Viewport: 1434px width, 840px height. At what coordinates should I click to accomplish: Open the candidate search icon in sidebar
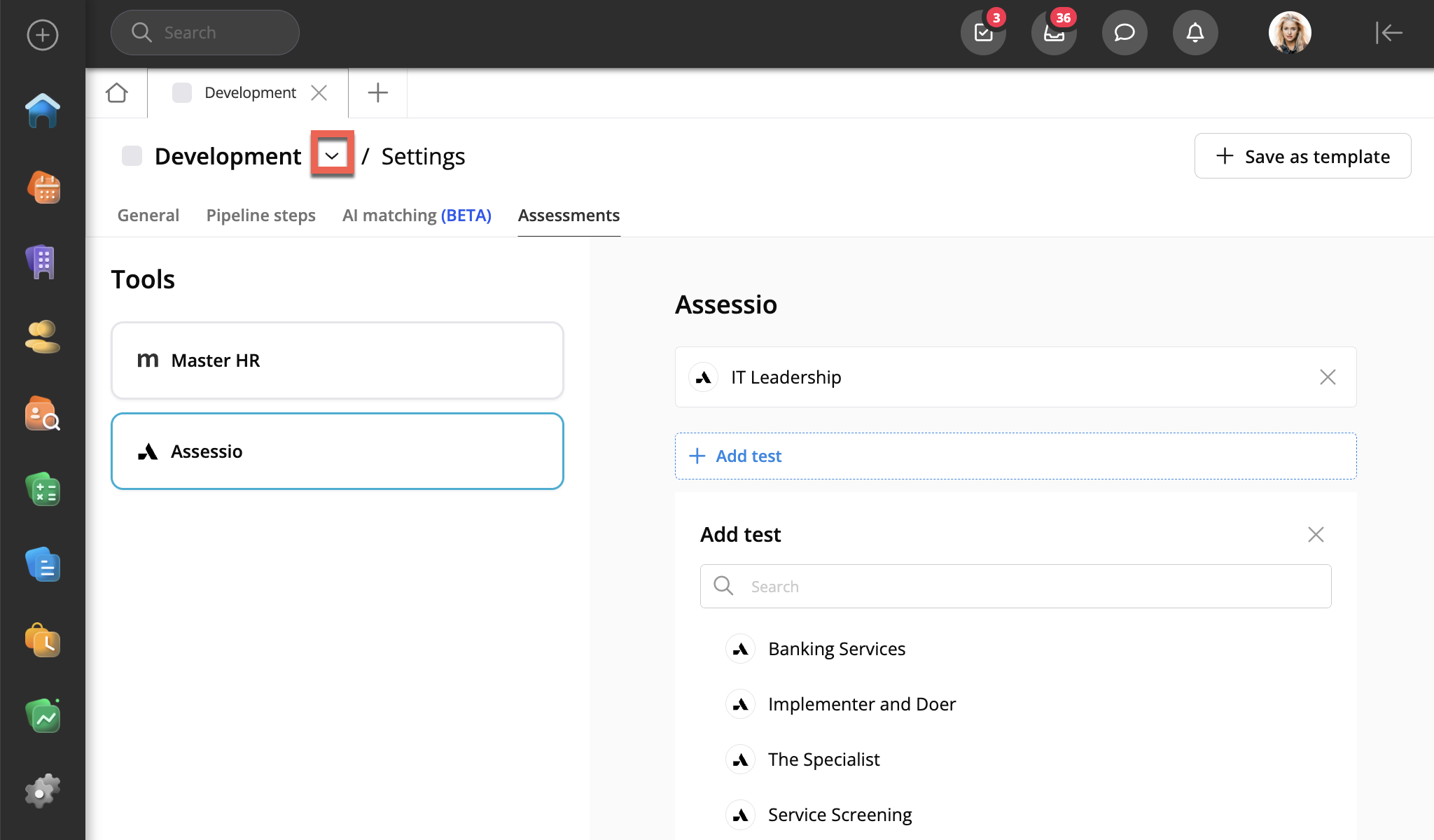(x=43, y=414)
